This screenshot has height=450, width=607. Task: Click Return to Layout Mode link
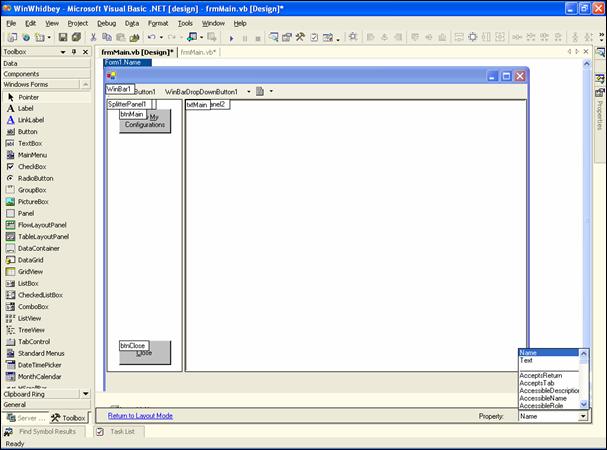[140, 416]
